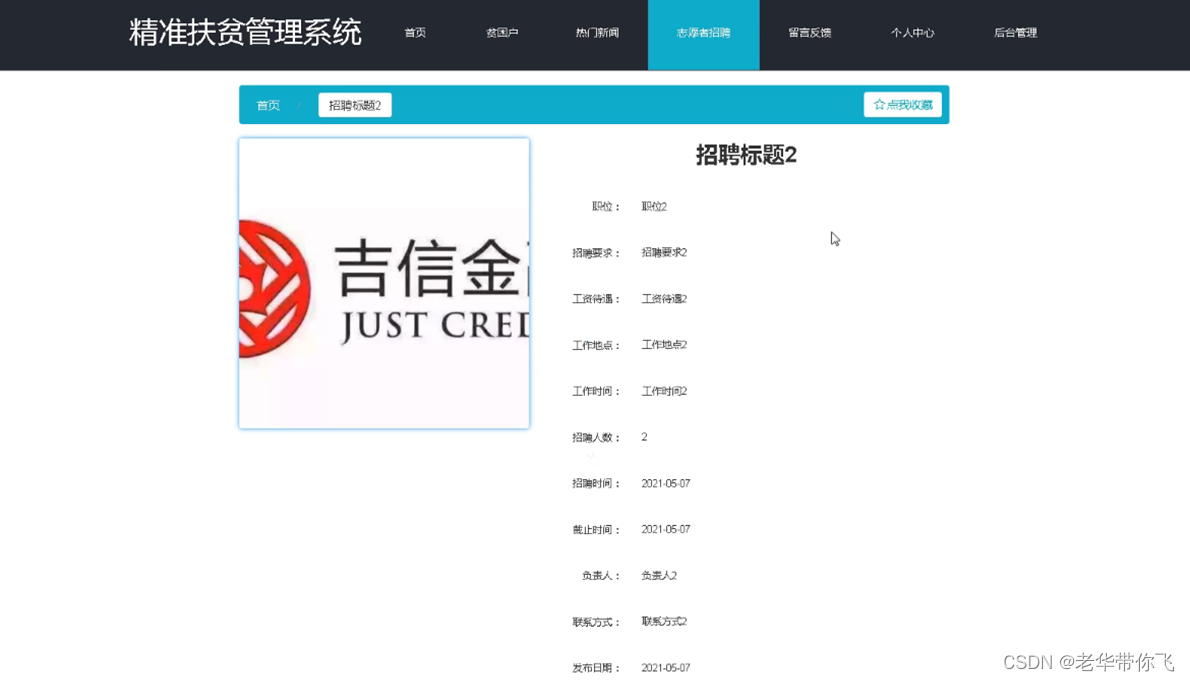Click the 负责人： field label

click(601, 576)
